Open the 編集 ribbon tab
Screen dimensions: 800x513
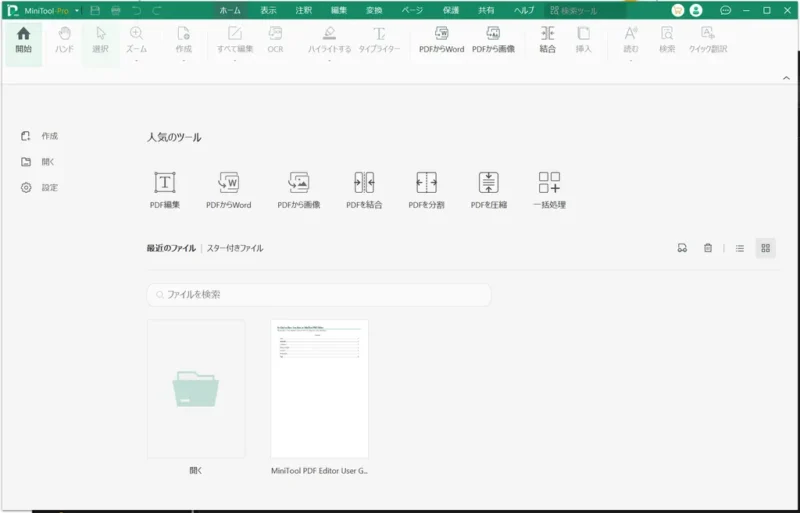coord(339,10)
